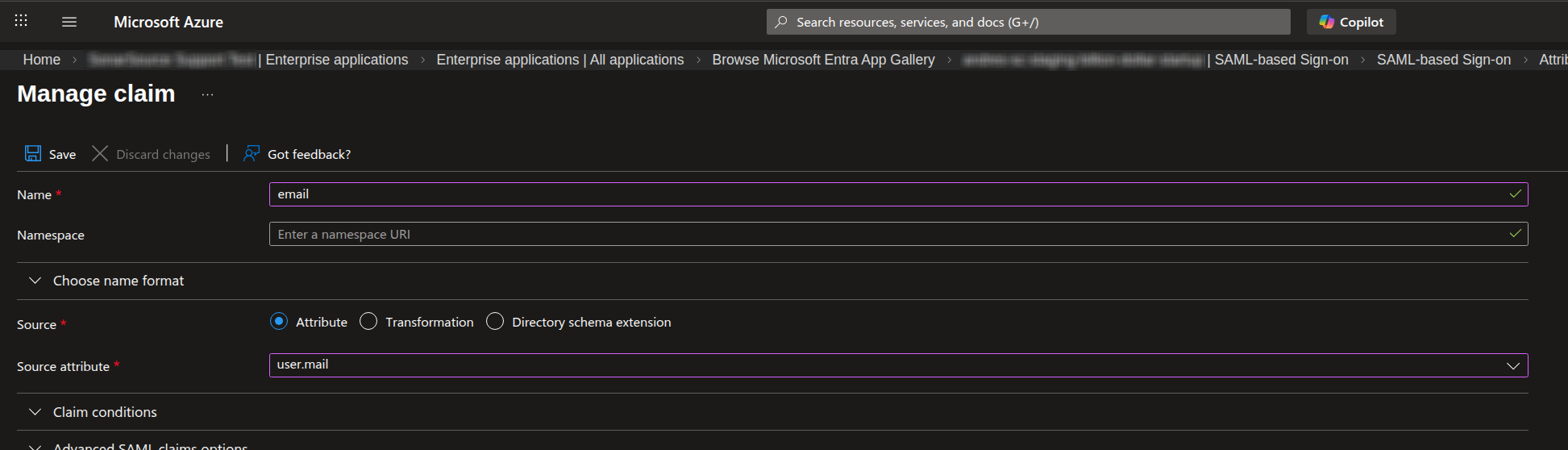1568x450 pixels.
Task: Click the Name field green validation checkmark
Action: [x=1515, y=194]
